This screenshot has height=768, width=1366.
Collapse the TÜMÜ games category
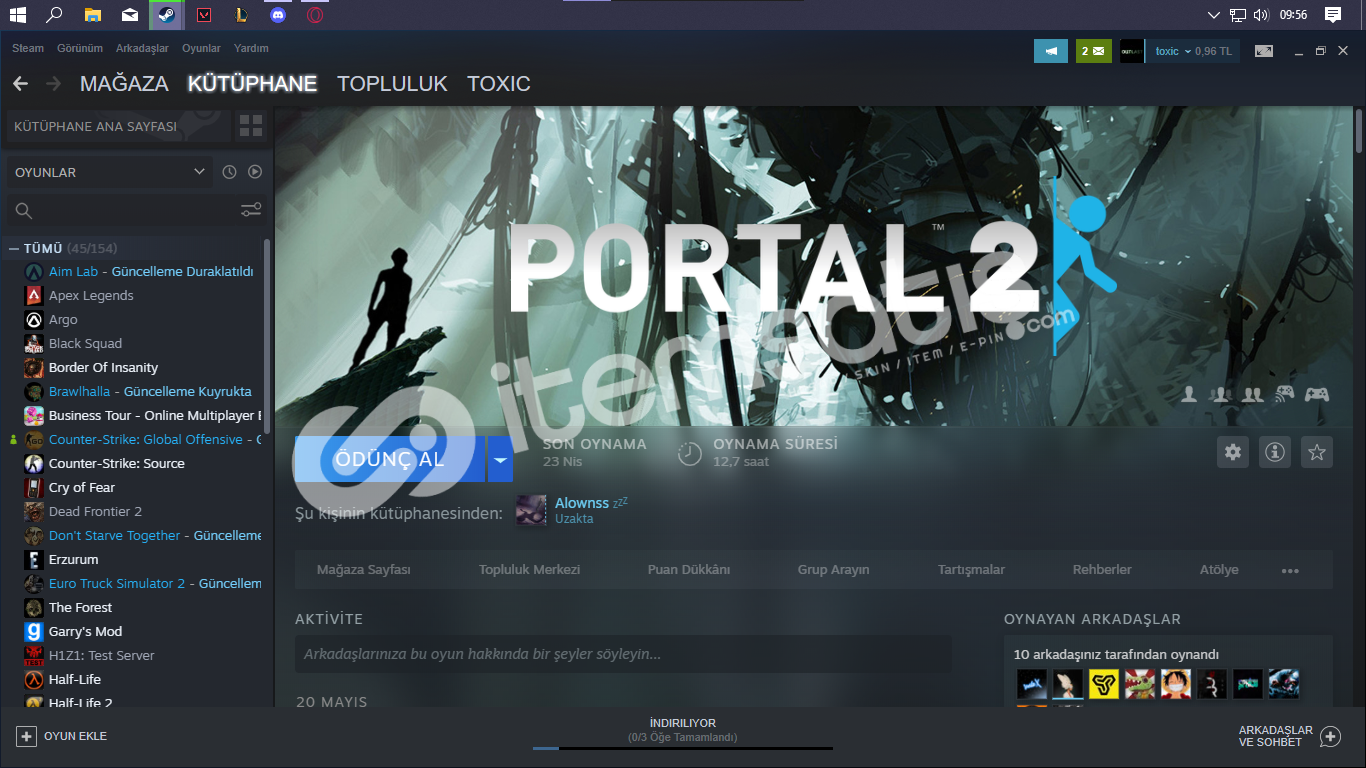[x=14, y=248]
